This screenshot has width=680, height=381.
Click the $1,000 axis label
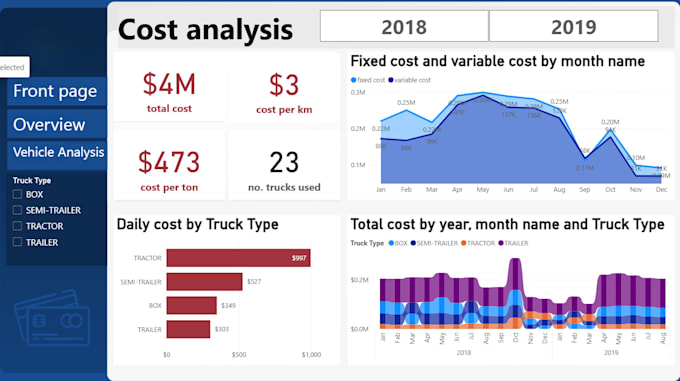point(311,355)
